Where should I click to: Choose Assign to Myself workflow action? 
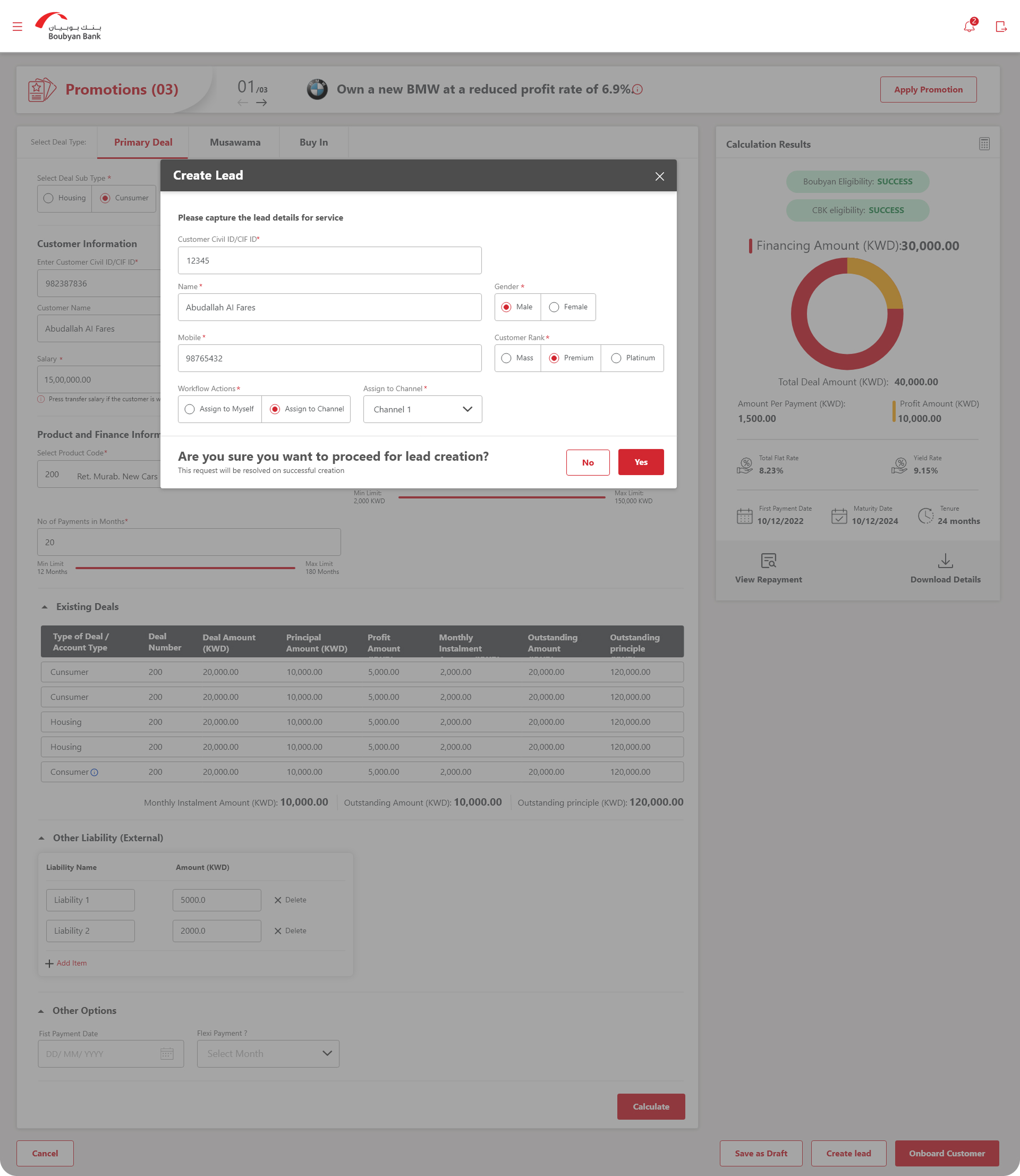click(x=190, y=409)
